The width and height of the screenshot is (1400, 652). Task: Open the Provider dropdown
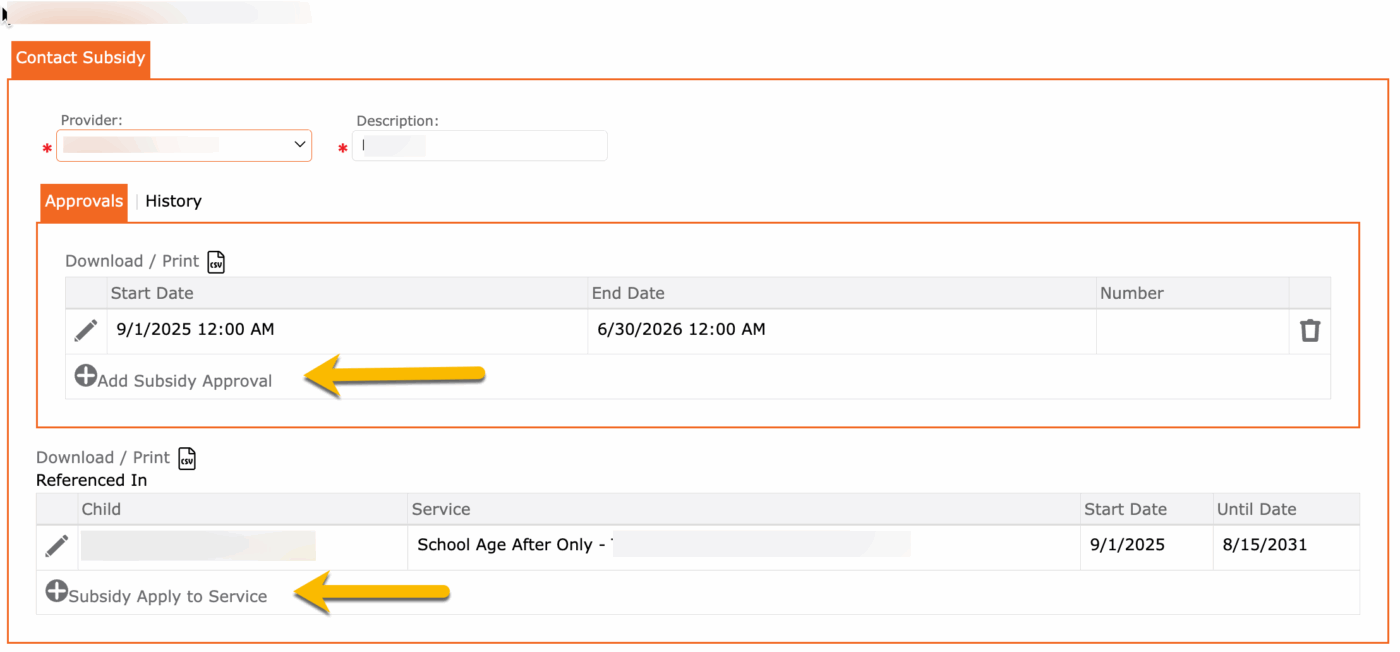coord(184,145)
